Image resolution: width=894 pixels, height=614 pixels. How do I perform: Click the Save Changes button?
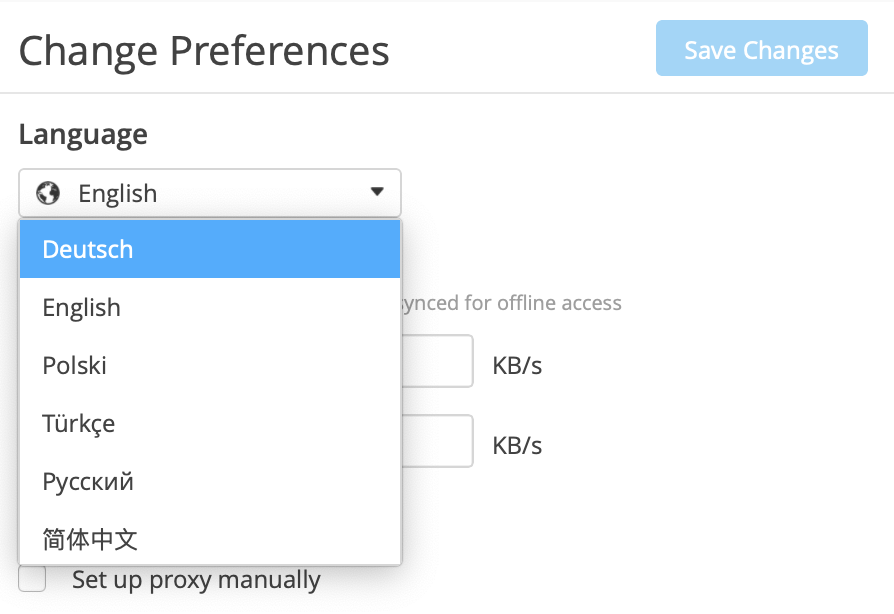coord(762,48)
